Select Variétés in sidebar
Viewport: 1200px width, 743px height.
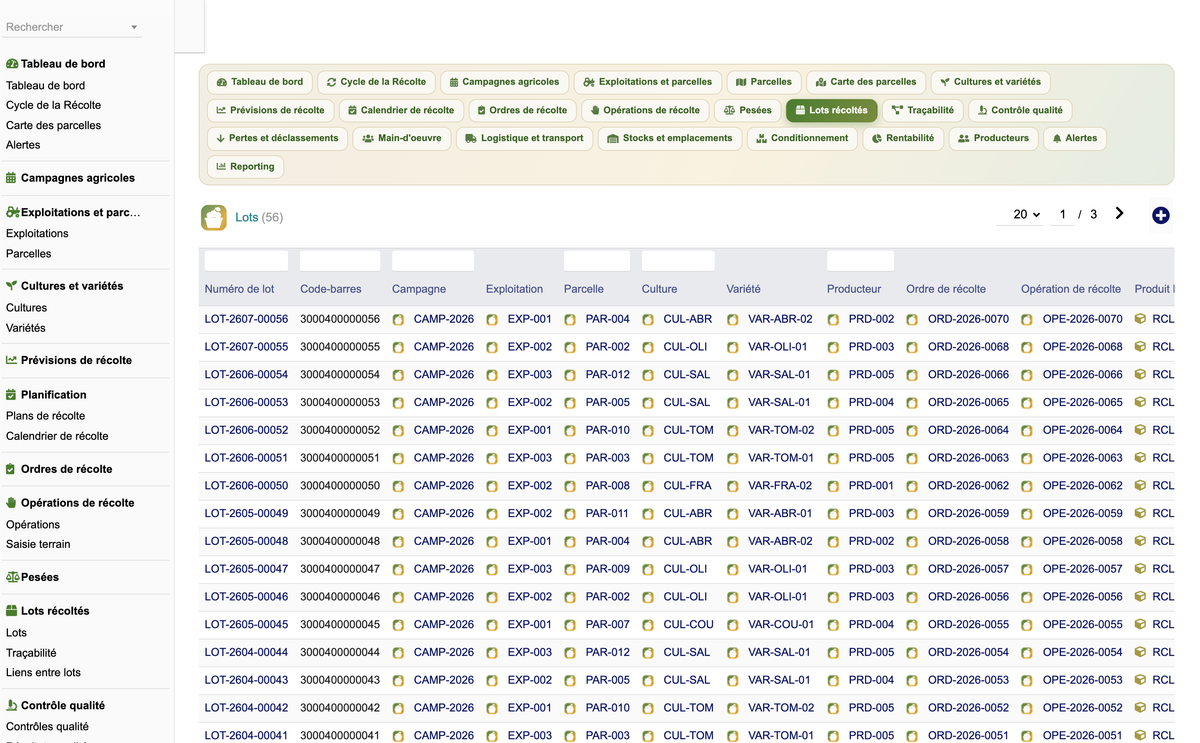[25, 328]
